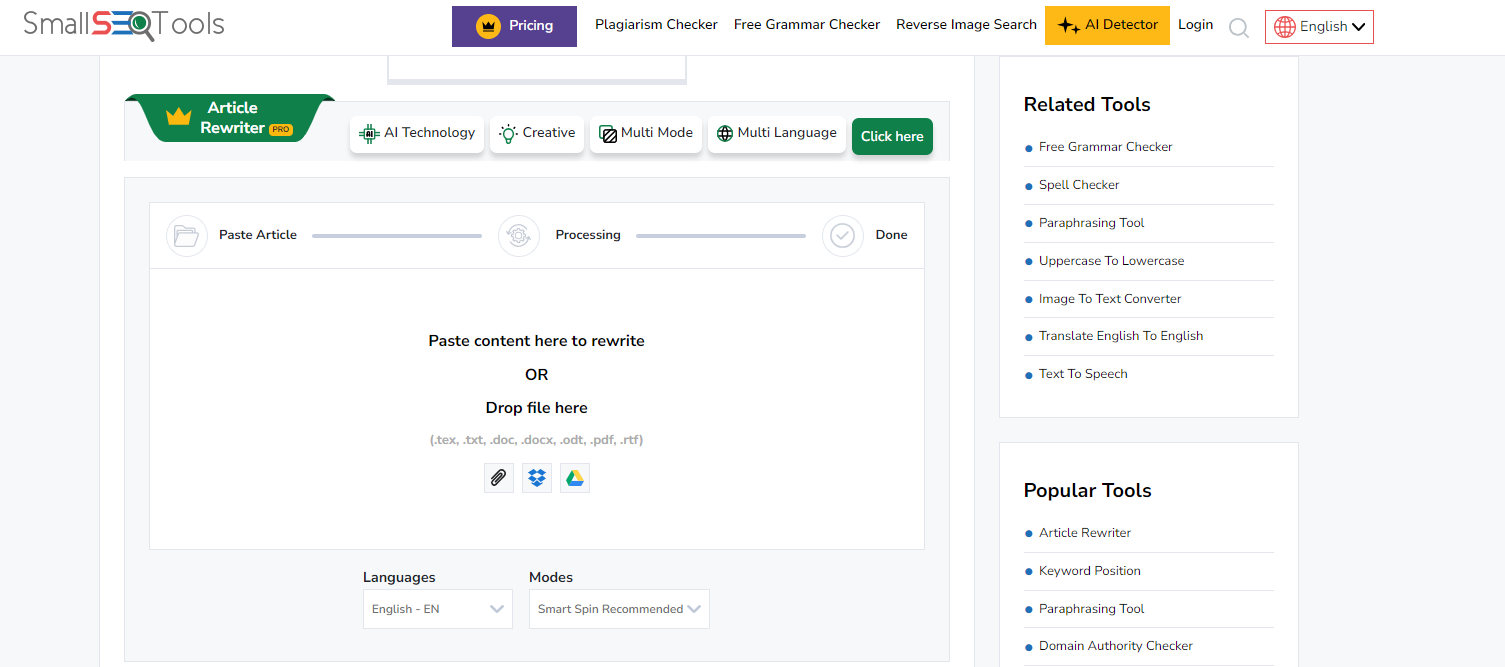Open Image To Text Converter link
Screen dimensions: 1505x667
[1110, 299]
